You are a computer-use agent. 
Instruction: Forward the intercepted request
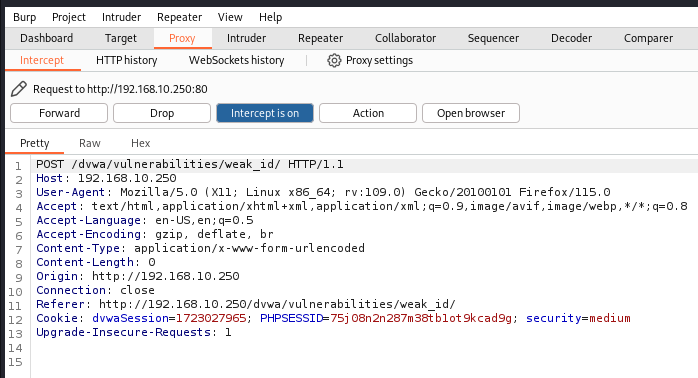[x=59, y=113]
